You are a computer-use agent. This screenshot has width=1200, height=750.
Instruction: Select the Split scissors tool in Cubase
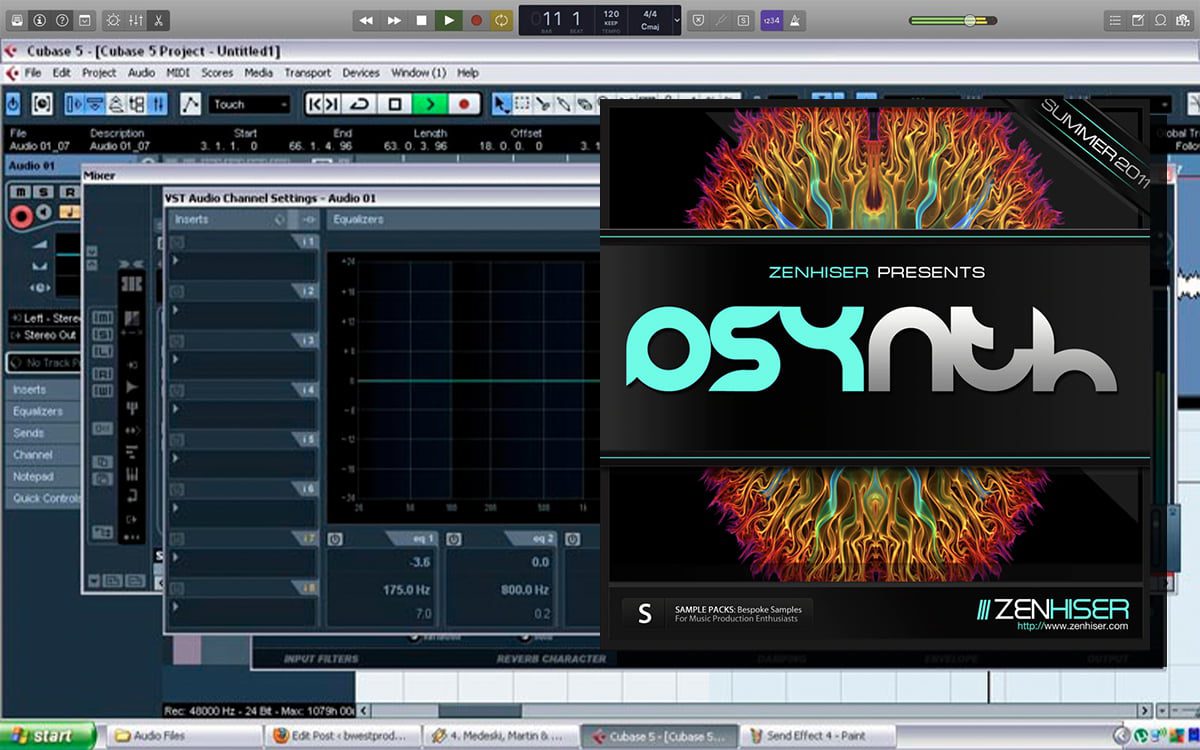coord(542,104)
